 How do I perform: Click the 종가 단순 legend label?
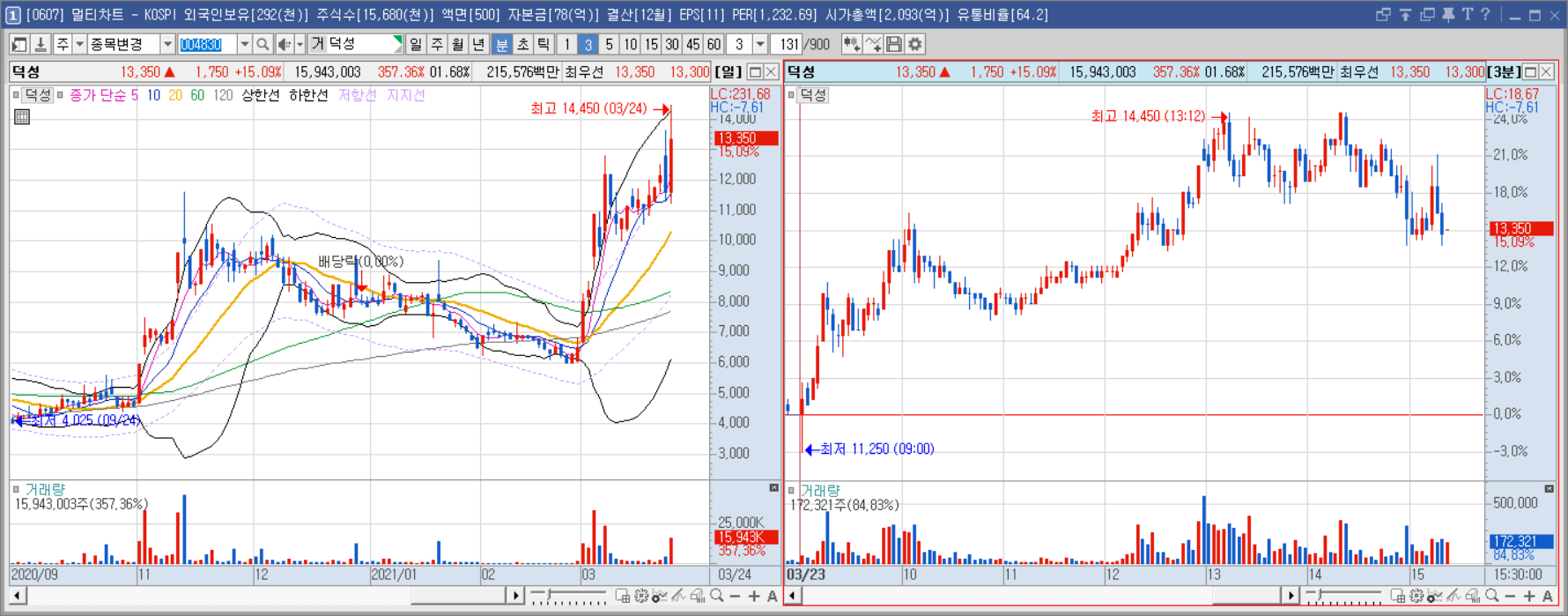[98, 95]
